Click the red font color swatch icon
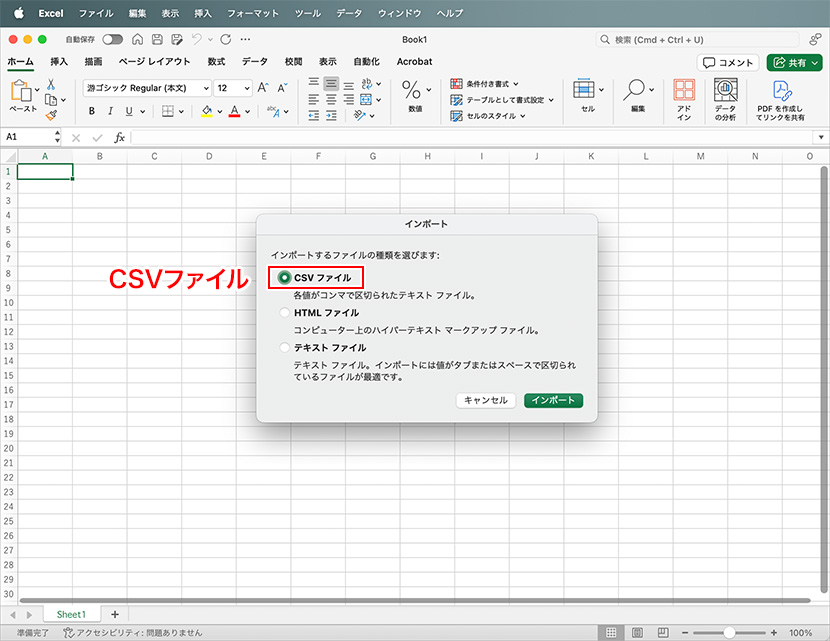The height and width of the screenshot is (641, 830). 234,111
